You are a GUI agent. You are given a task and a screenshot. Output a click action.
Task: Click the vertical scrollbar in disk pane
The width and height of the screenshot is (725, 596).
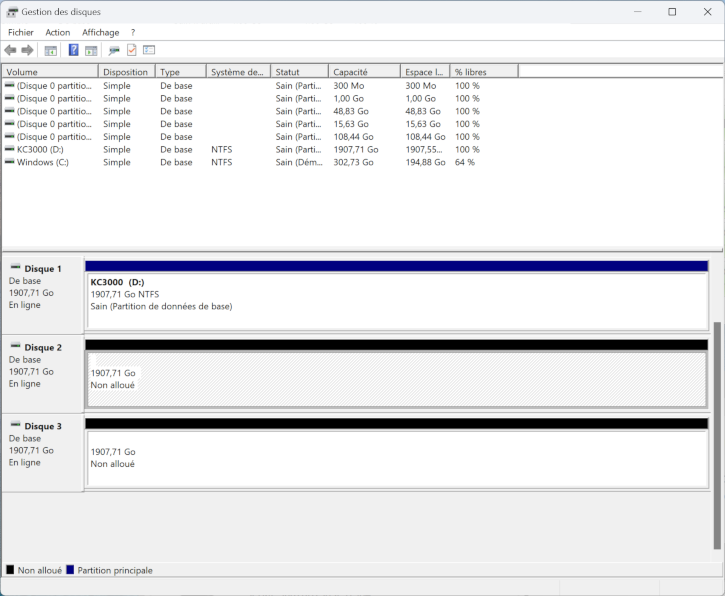coord(717,435)
